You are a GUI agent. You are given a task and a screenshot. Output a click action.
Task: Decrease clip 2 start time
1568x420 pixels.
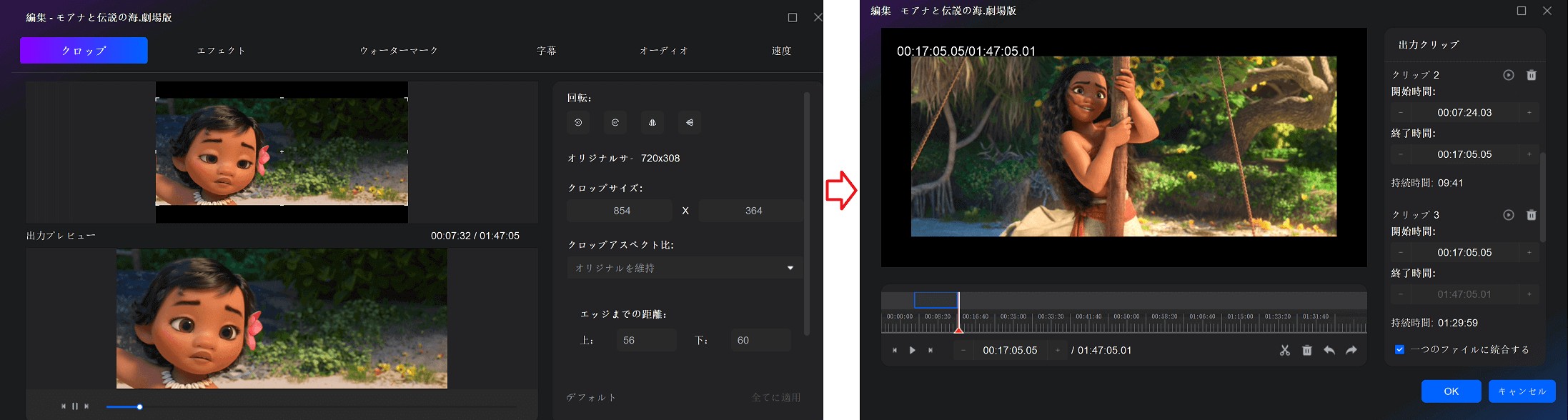coord(1401,113)
